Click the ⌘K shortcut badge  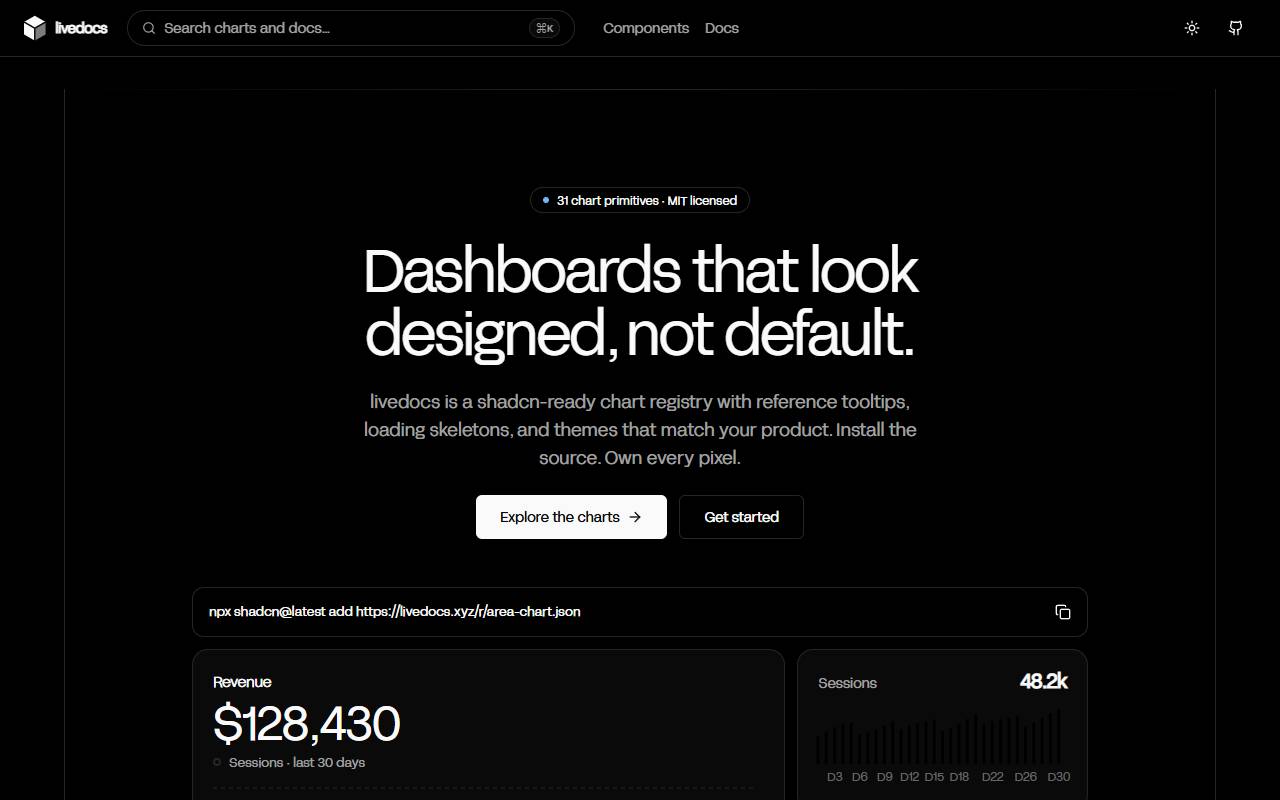[545, 28]
